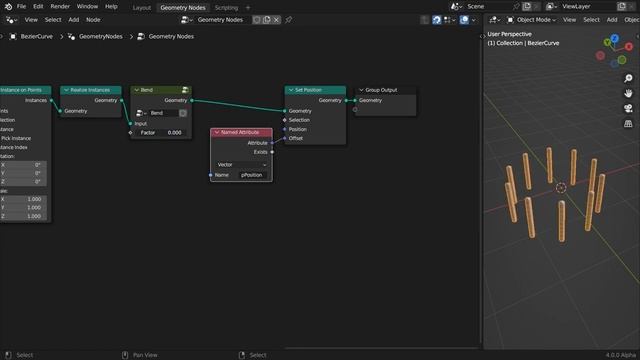The width and height of the screenshot is (640, 360).
Task: Browse node groups dropdown in header
Action: point(187,20)
